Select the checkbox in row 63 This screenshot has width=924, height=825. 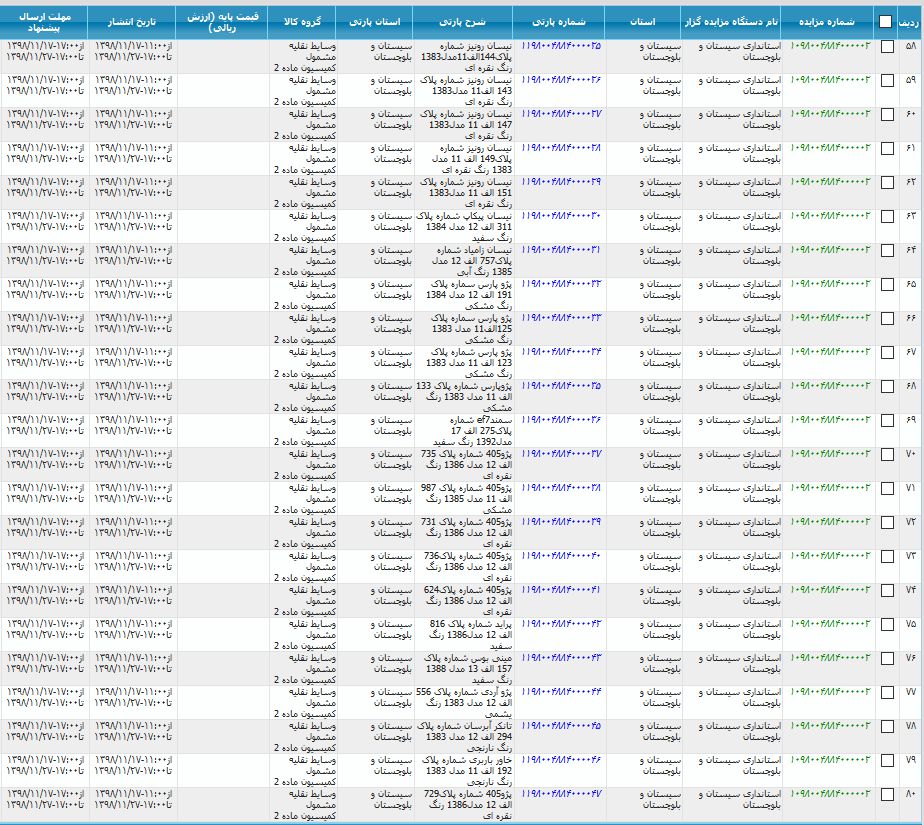887,216
